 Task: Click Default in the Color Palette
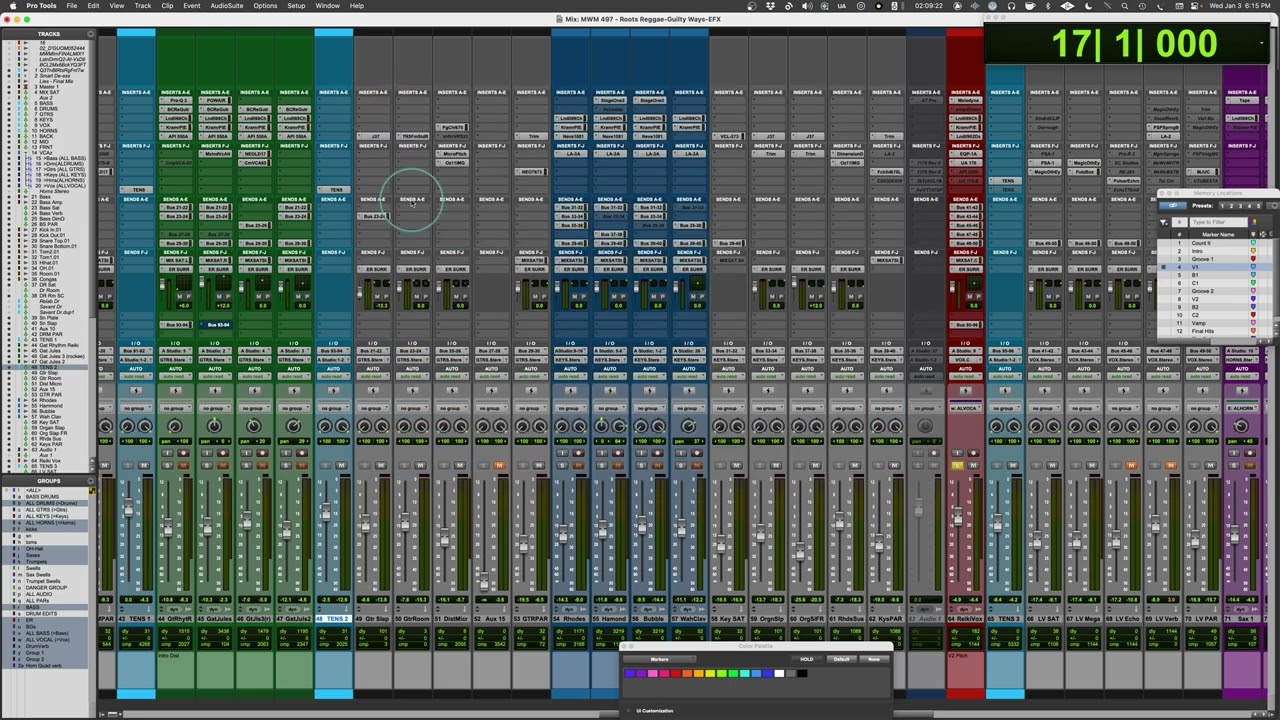[841, 659]
